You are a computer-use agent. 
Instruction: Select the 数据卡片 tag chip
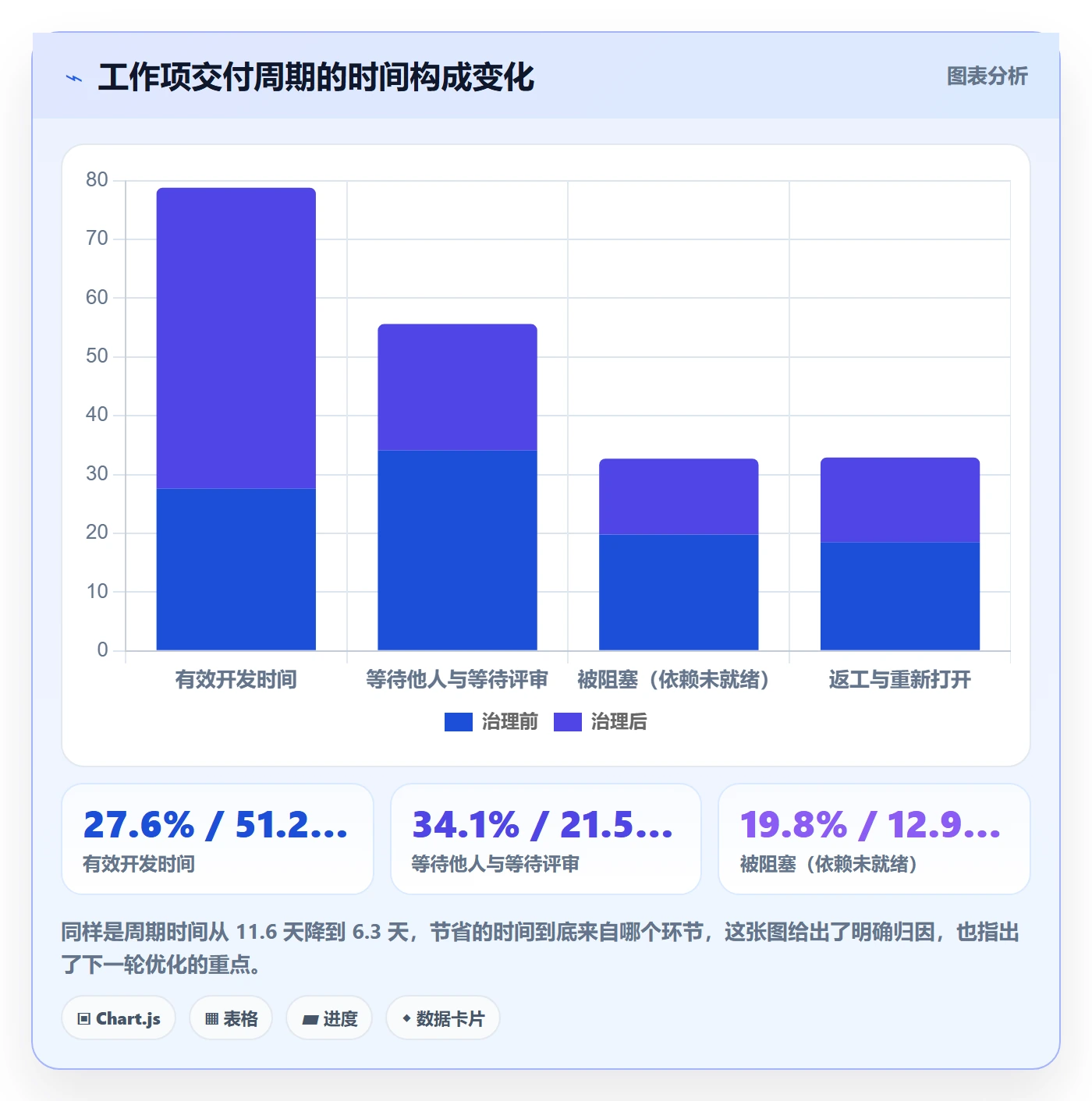pos(443,1018)
